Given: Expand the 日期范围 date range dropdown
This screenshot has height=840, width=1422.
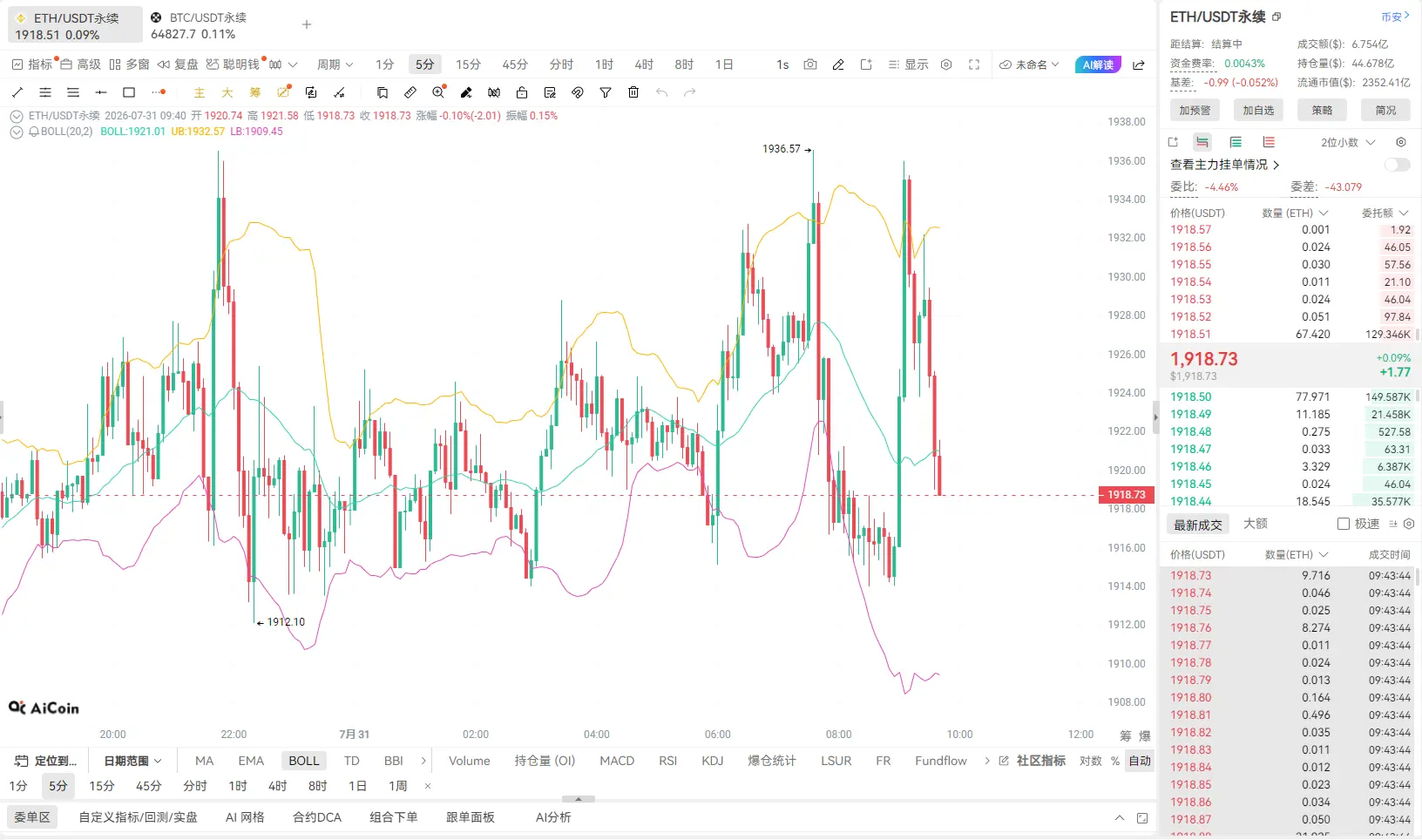Looking at the screenshot, I should 132,761.
